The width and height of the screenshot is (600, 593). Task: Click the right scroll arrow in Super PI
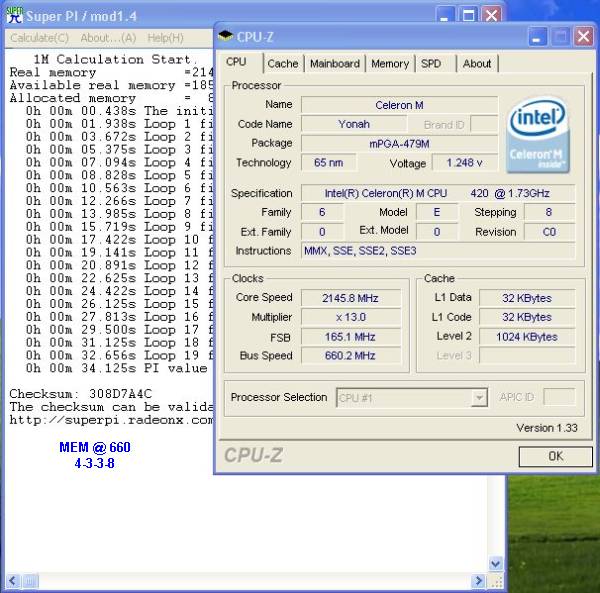(478, 581)
